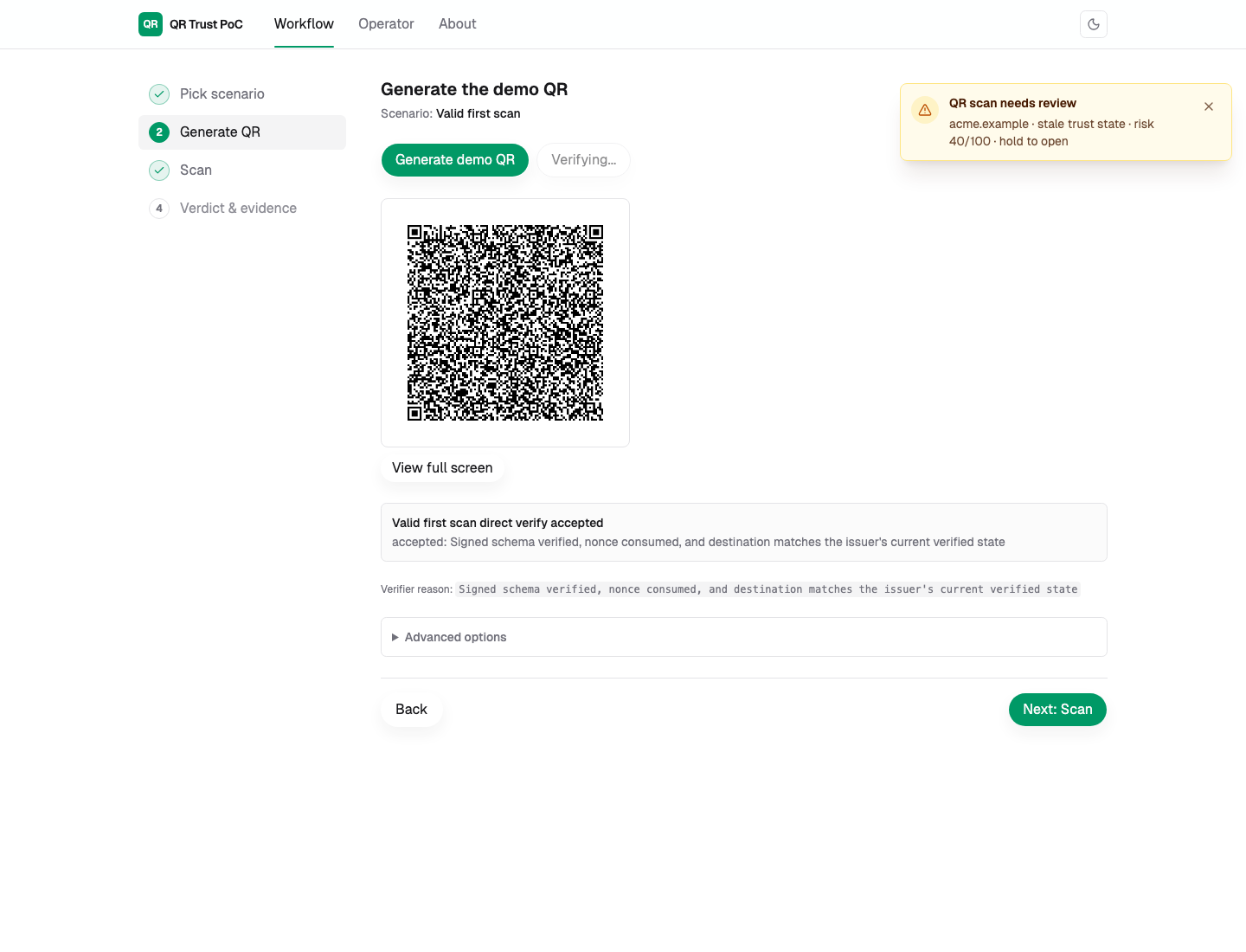Click the step 2 number badge
The height and width of the screenshot is (952, 1246).
(159, 132)
